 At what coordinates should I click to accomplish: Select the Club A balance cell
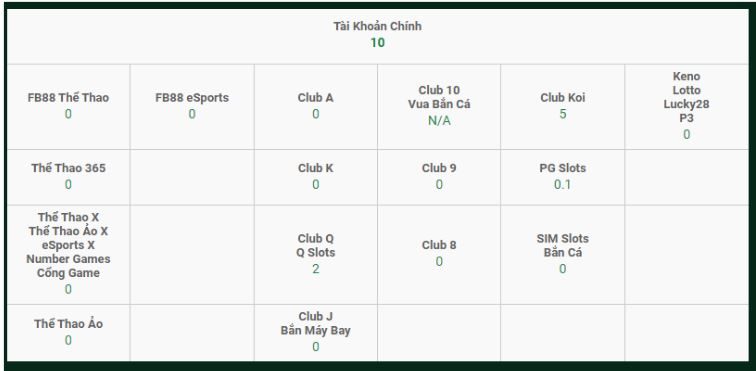[x=315, y=106]
